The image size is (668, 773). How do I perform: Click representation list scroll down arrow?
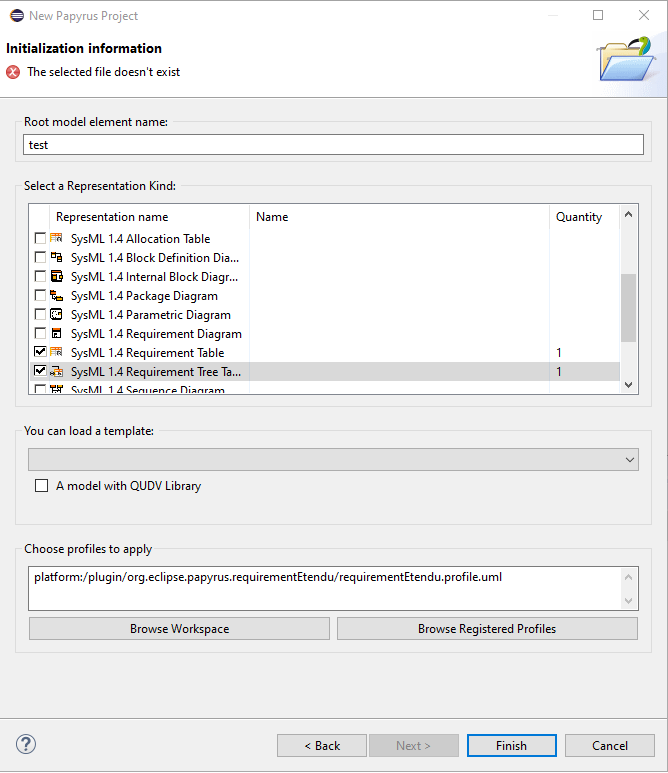(x=629, y=385)
